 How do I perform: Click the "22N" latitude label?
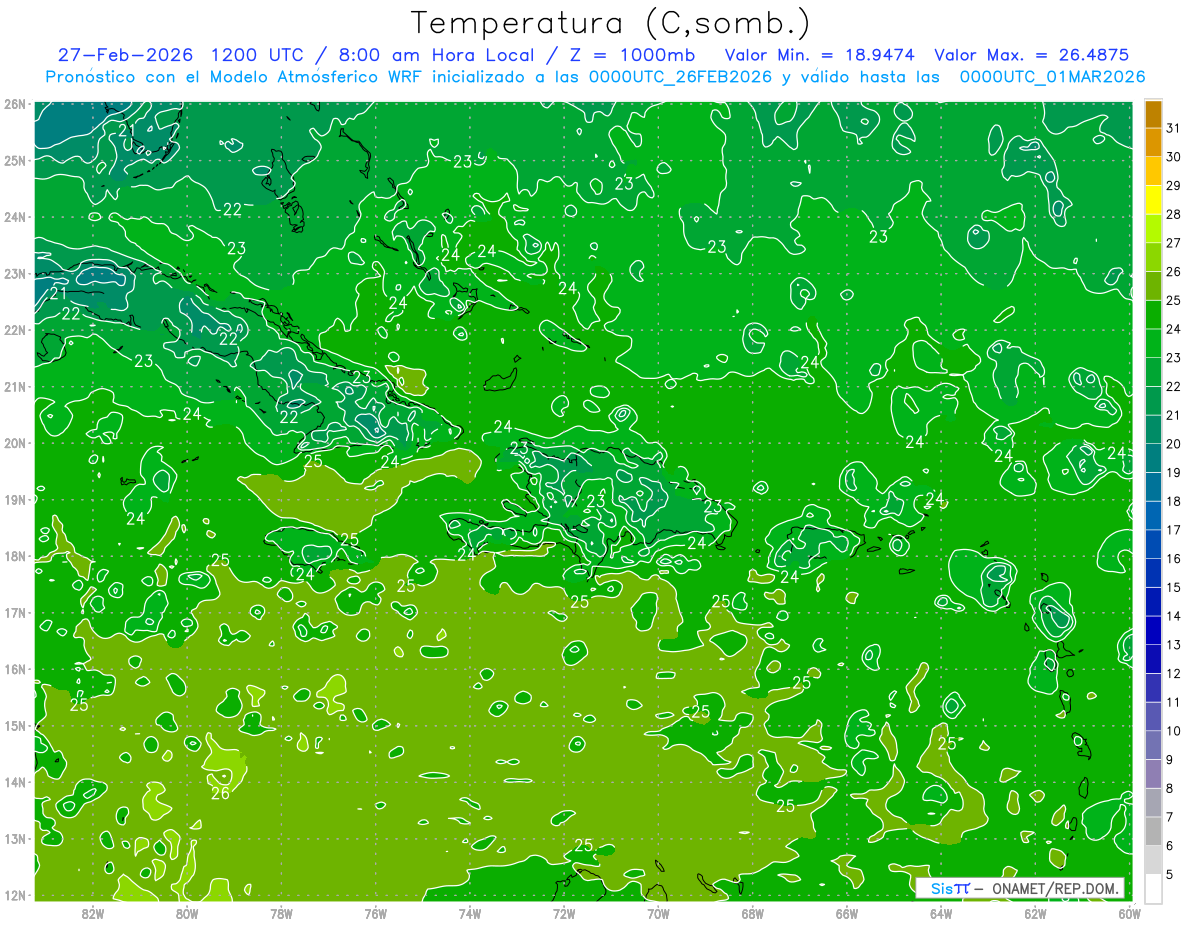pos(14,330)
